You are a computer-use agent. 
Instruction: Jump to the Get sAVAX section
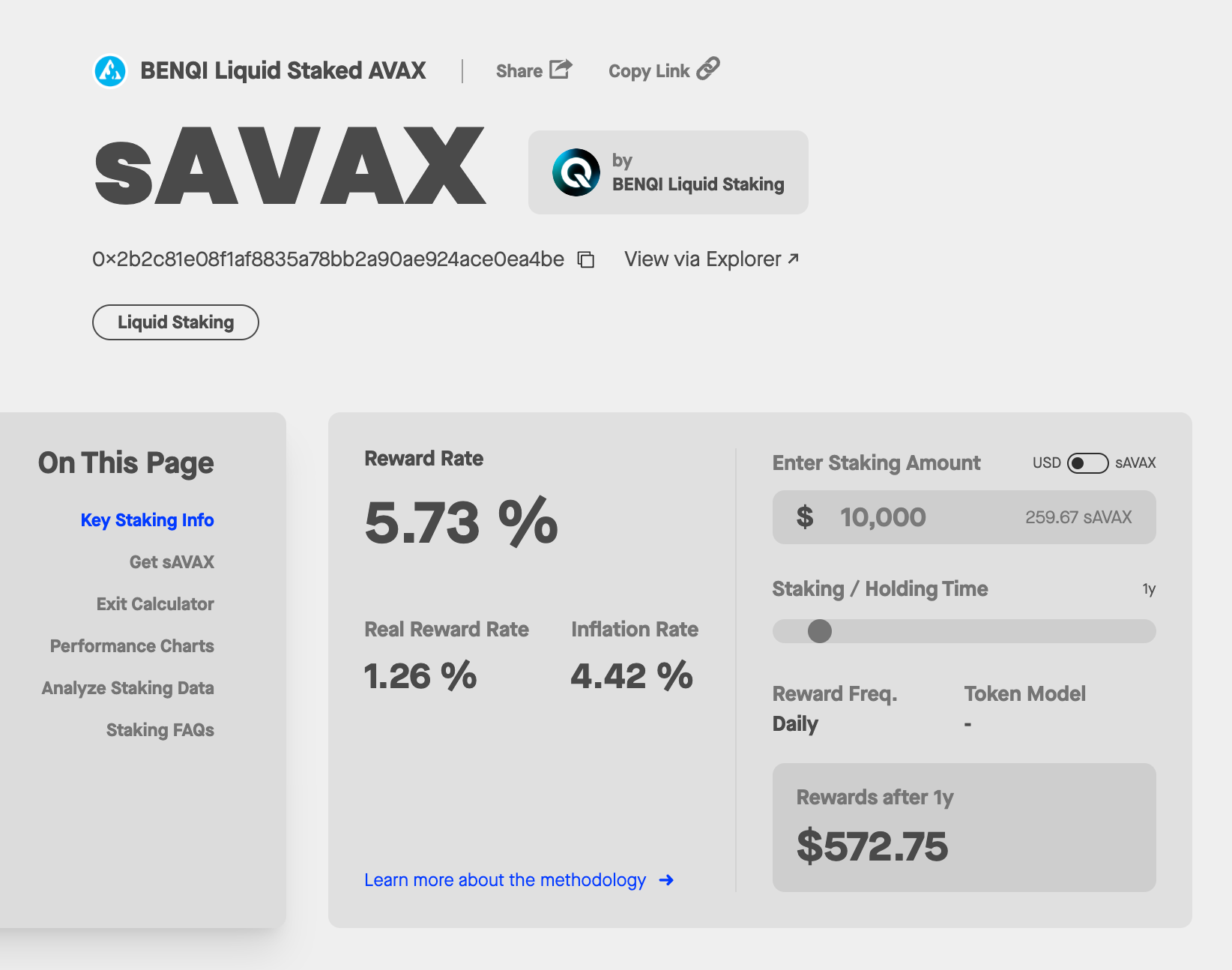(172, 562)
